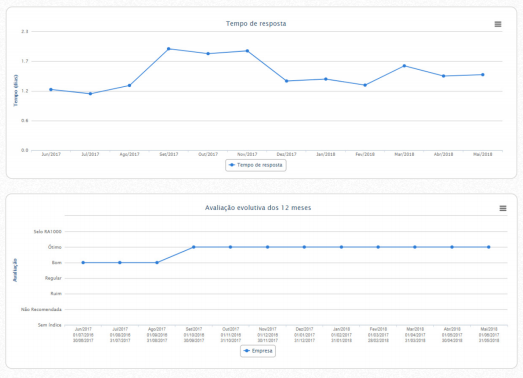The width and height of the screenshot is (523, 378).
Task: Click the 0.6 value on the time axis
Action: (25, 121)
